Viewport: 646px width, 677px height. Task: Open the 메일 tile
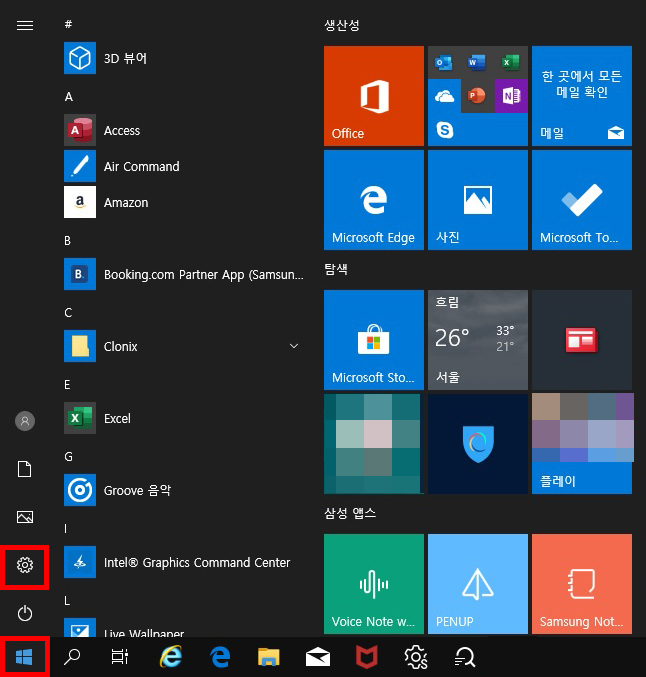pyautogui.click(x=582, y=96)
